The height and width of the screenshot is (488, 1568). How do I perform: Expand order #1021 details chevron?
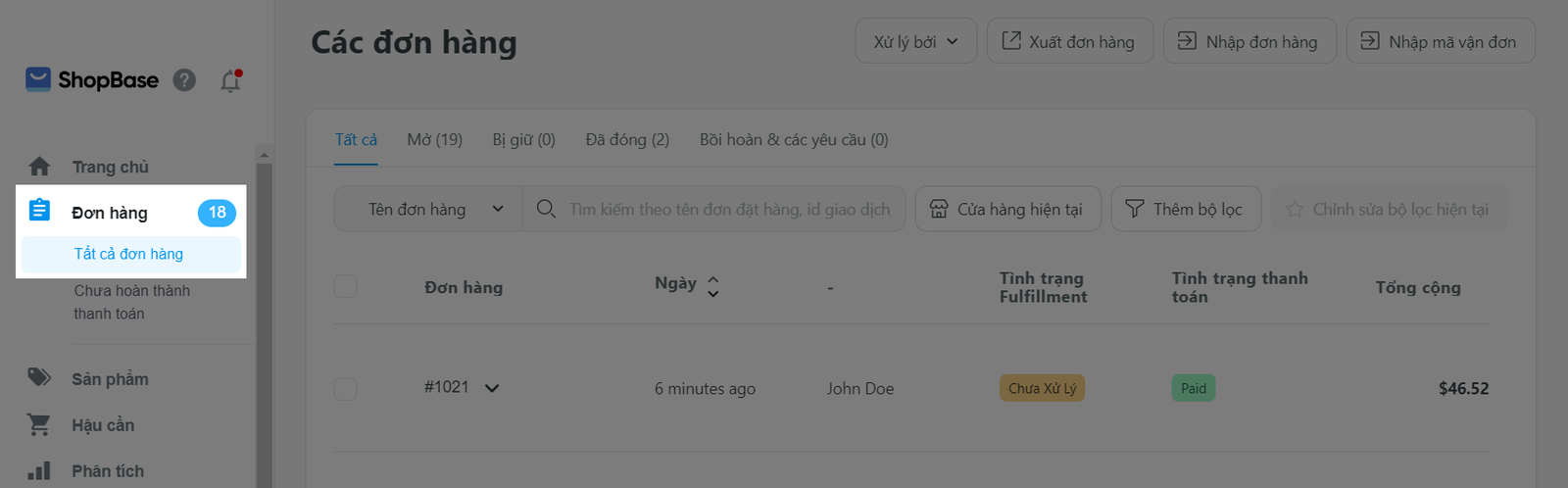click(492, 388)
